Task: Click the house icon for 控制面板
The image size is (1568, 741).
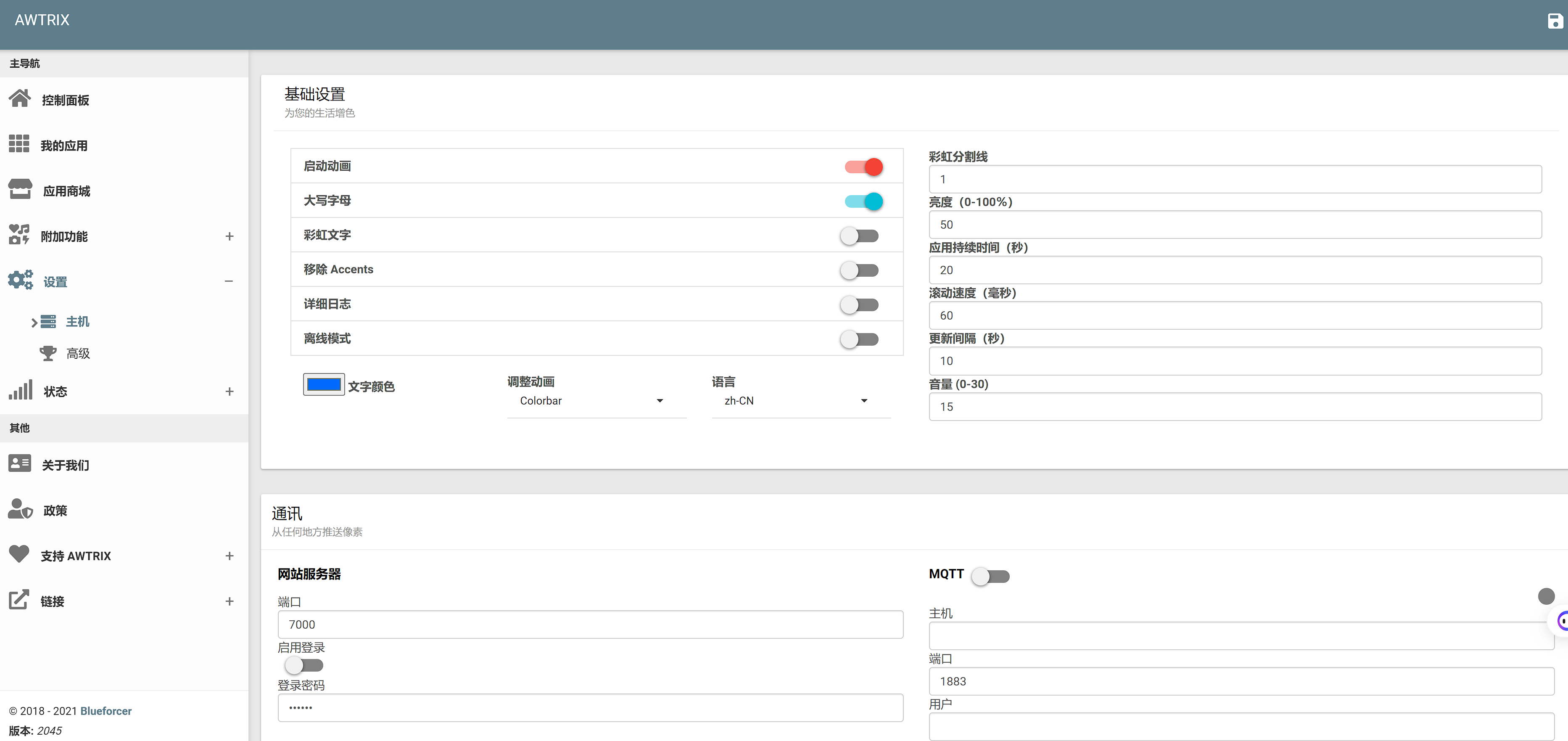Action: 19,99
